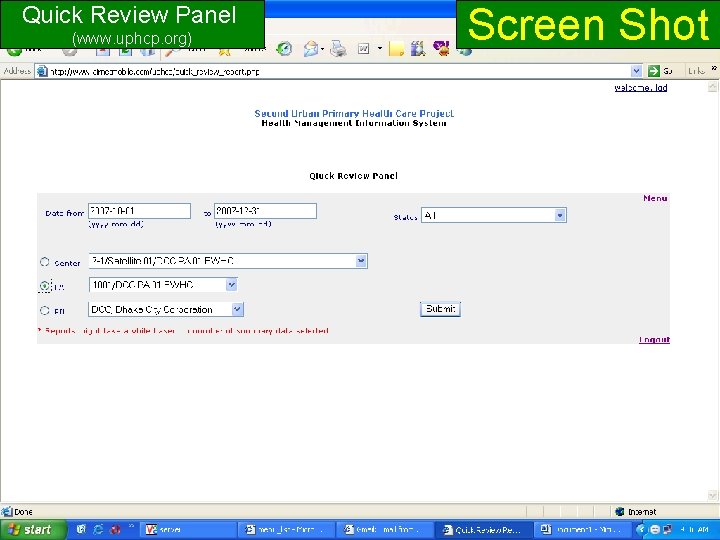Open the address bar history dropdown

pyautogui.click(x=636, y=71)
